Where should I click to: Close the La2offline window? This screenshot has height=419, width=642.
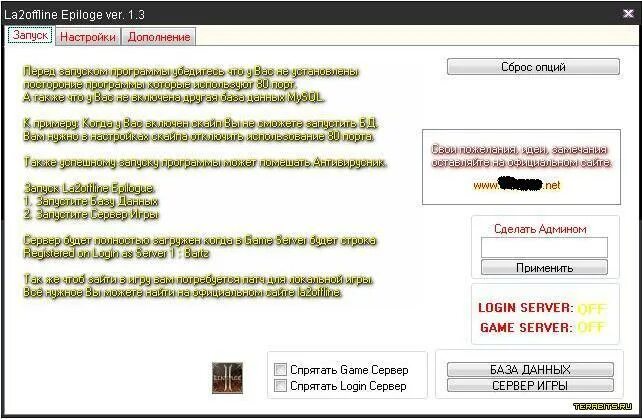(628, 14)
